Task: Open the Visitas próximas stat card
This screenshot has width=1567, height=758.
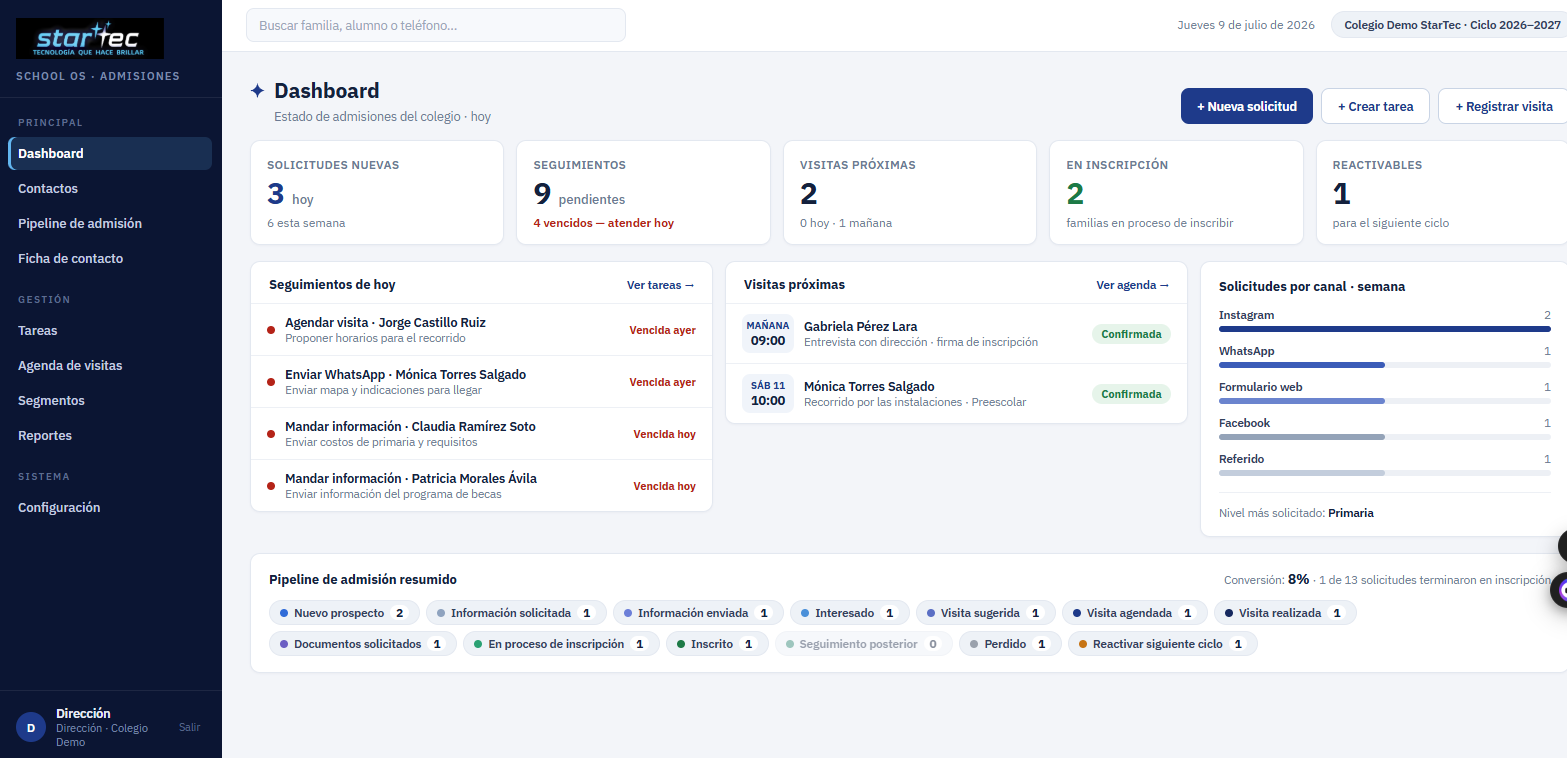Action: (909, 192)
